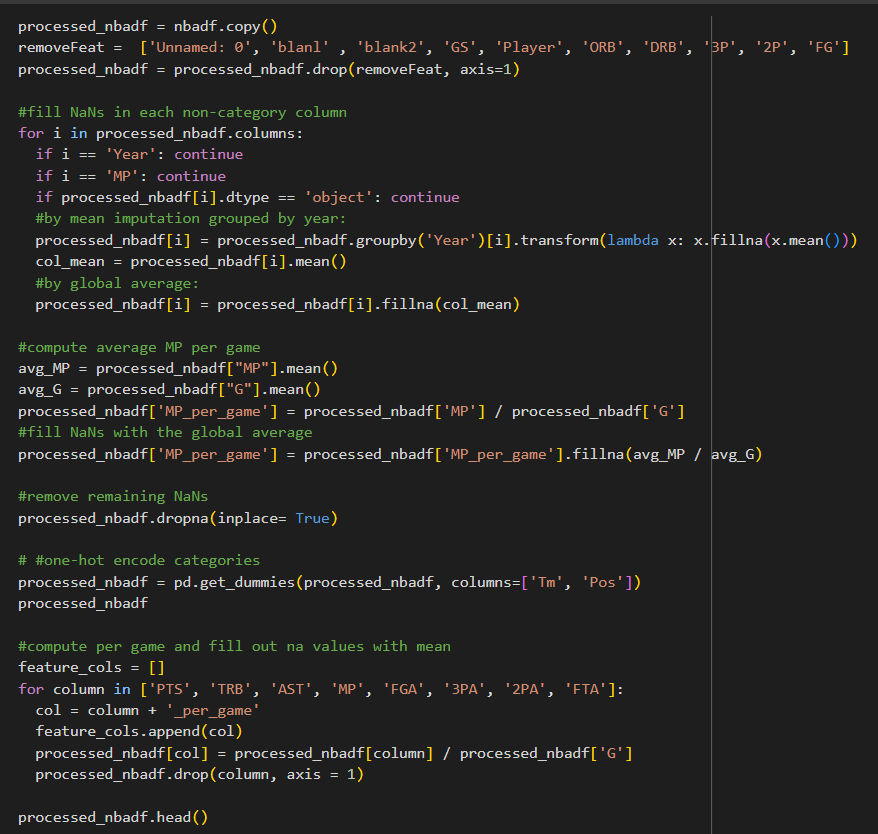The height and width of the screenshot is (834, 878).
Task: Click the True value in dropna call
Action: click(x=312, y=518)
